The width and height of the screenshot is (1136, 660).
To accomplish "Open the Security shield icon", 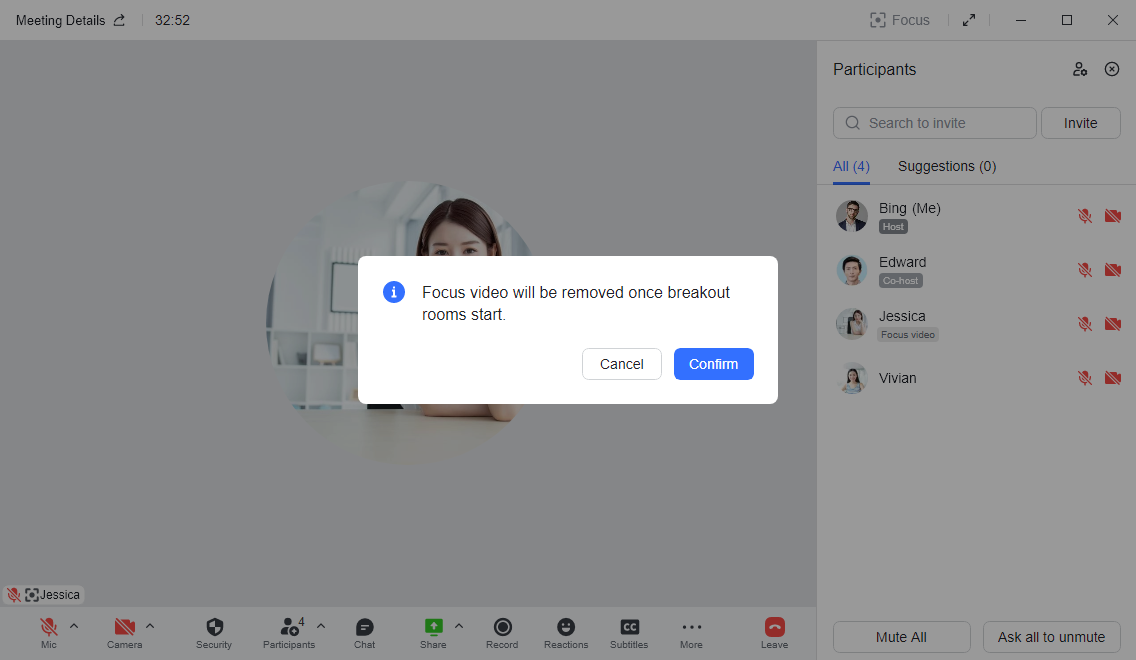I will 214,628.
